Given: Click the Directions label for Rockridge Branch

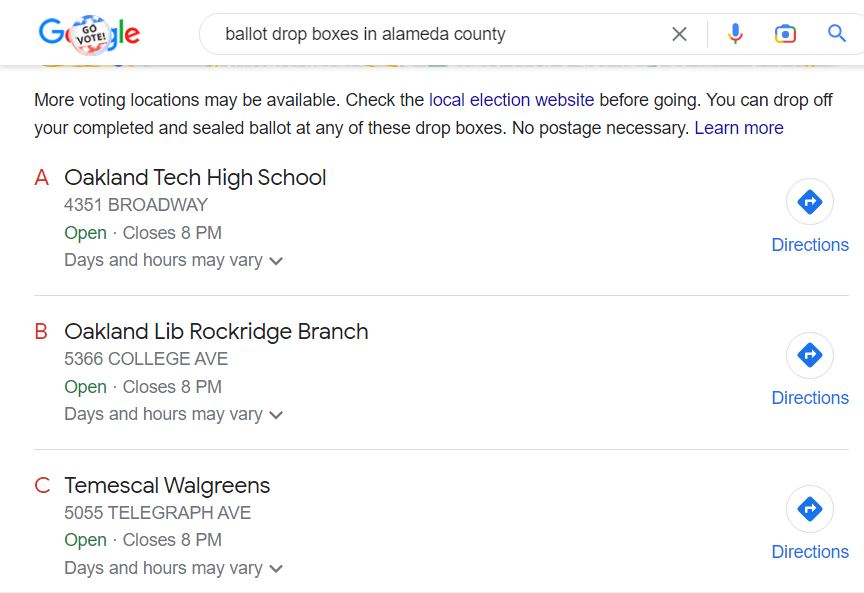Looking at the screenshot, I should [x=809, y=398].
